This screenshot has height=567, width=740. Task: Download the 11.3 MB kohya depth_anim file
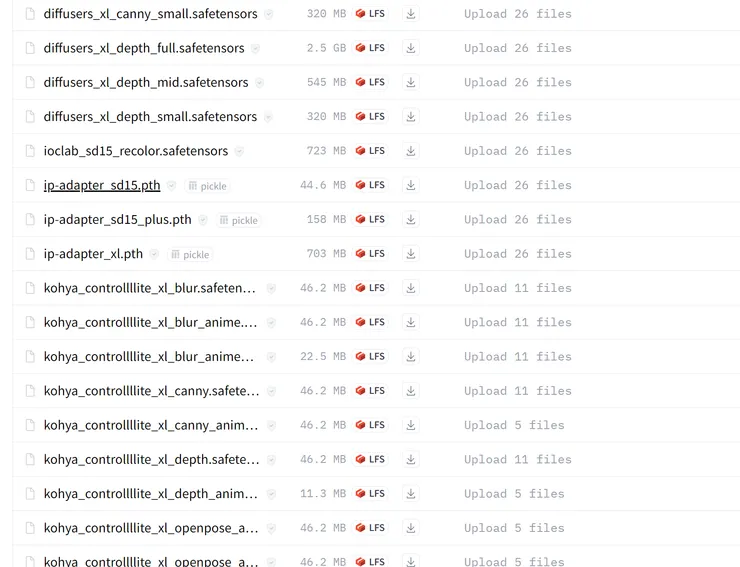pyautogui.click(x=411, y=494)
